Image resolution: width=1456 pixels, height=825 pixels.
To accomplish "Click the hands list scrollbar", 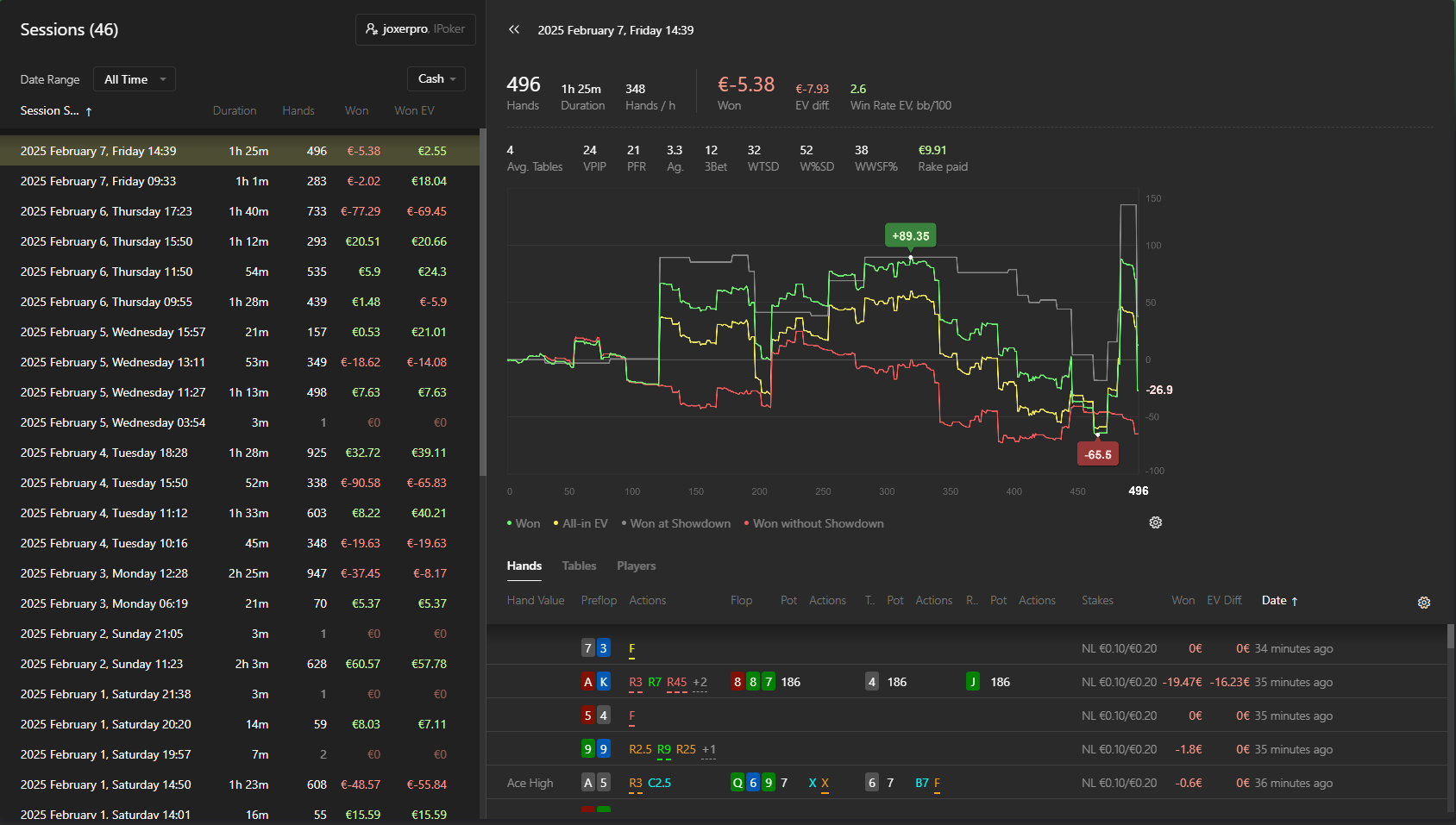I will point(1451,636).
